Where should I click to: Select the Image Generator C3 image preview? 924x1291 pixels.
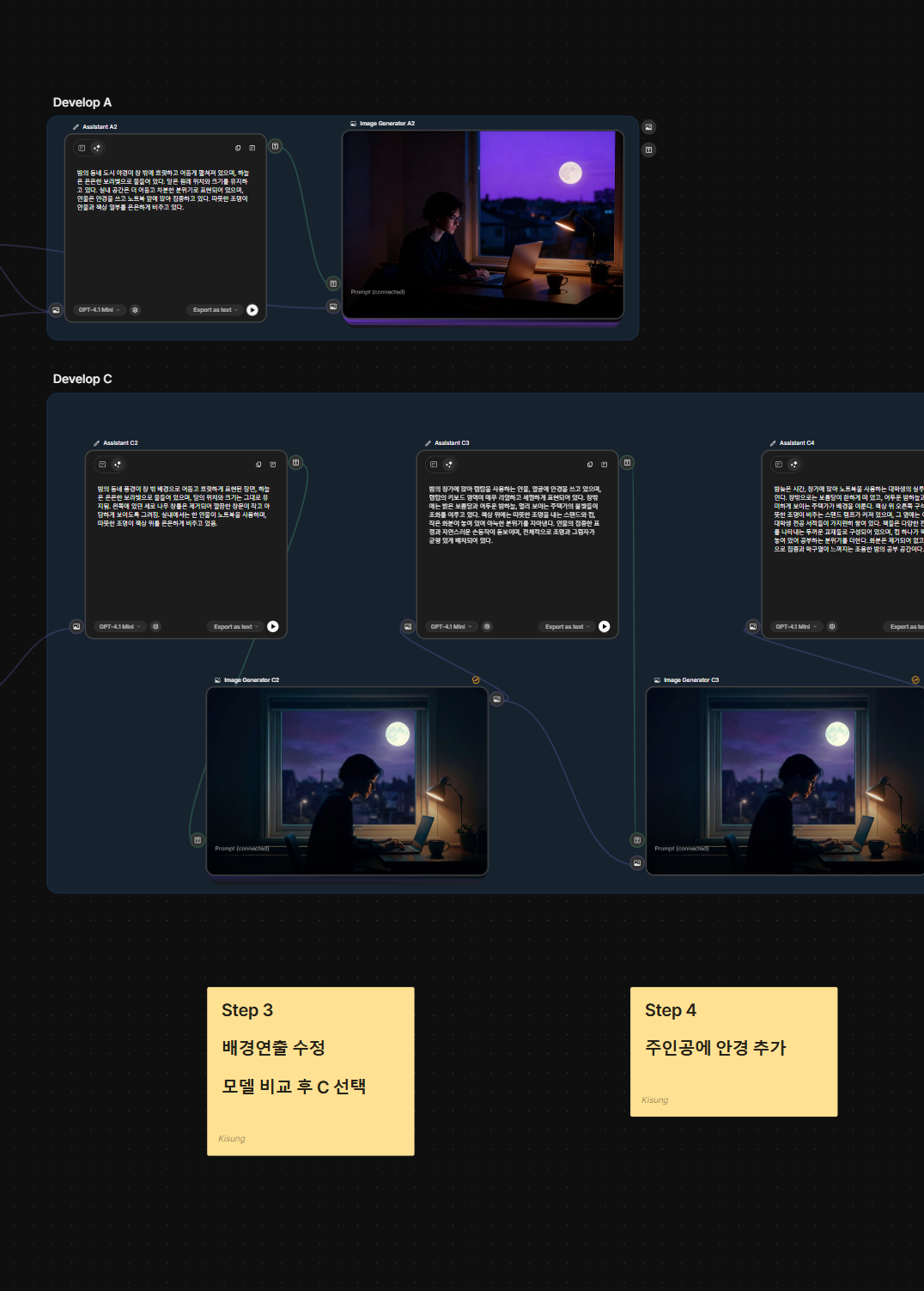point(785,781)
